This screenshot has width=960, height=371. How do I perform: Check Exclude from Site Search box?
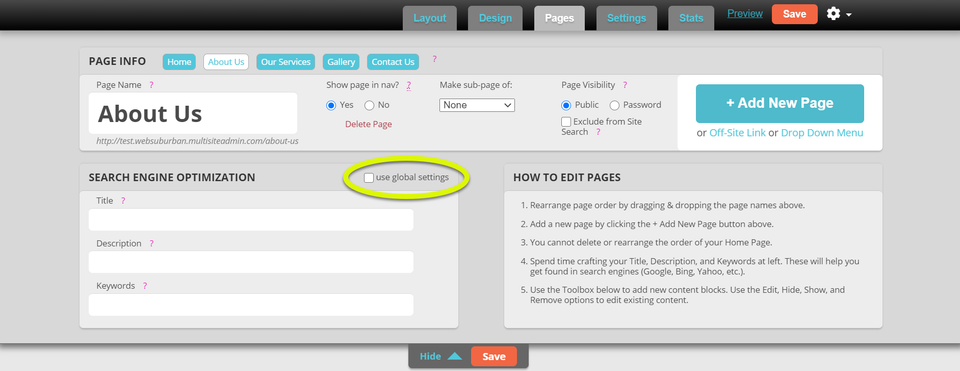point(566,122)
